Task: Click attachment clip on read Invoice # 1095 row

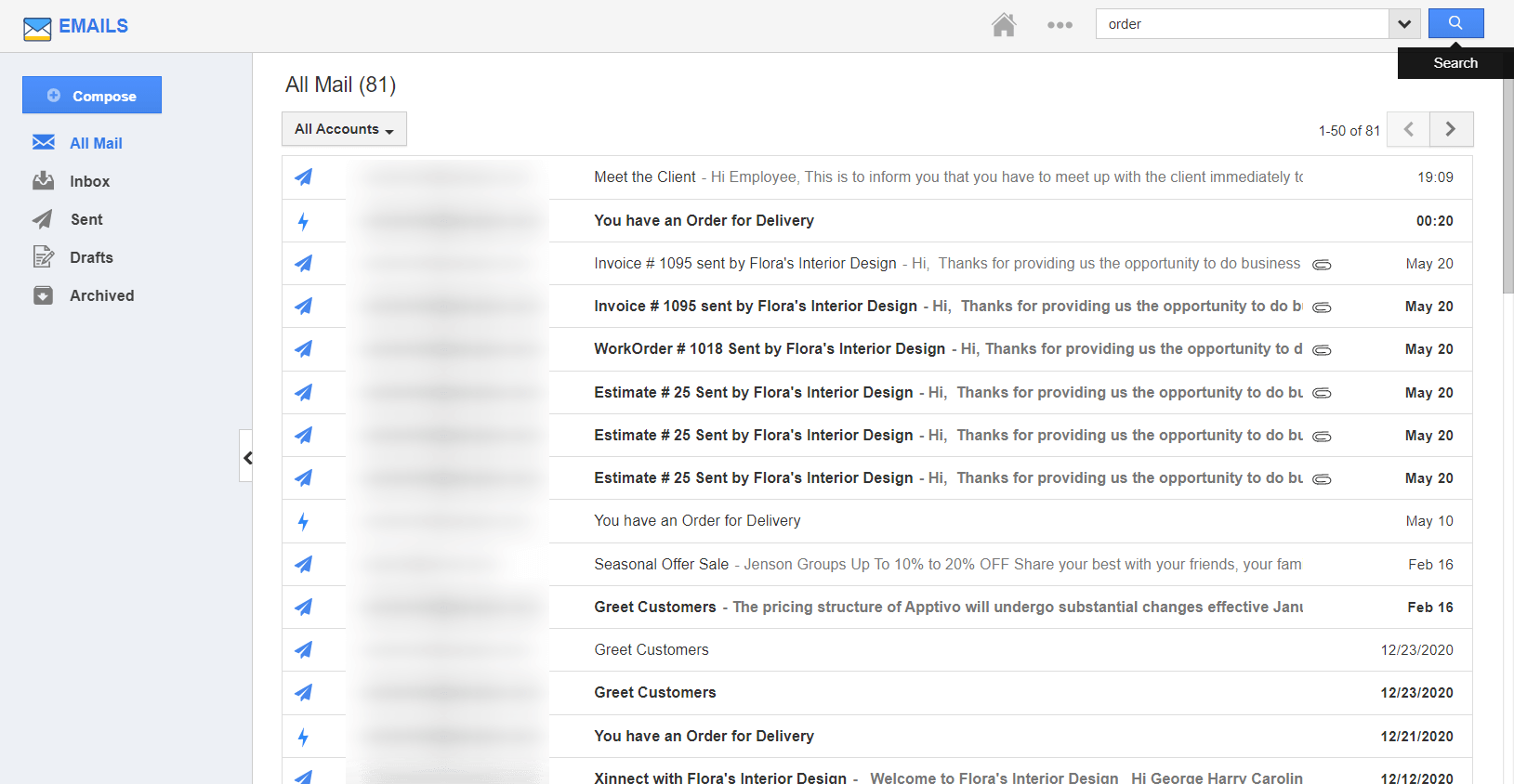Action: coord(1322,265)
